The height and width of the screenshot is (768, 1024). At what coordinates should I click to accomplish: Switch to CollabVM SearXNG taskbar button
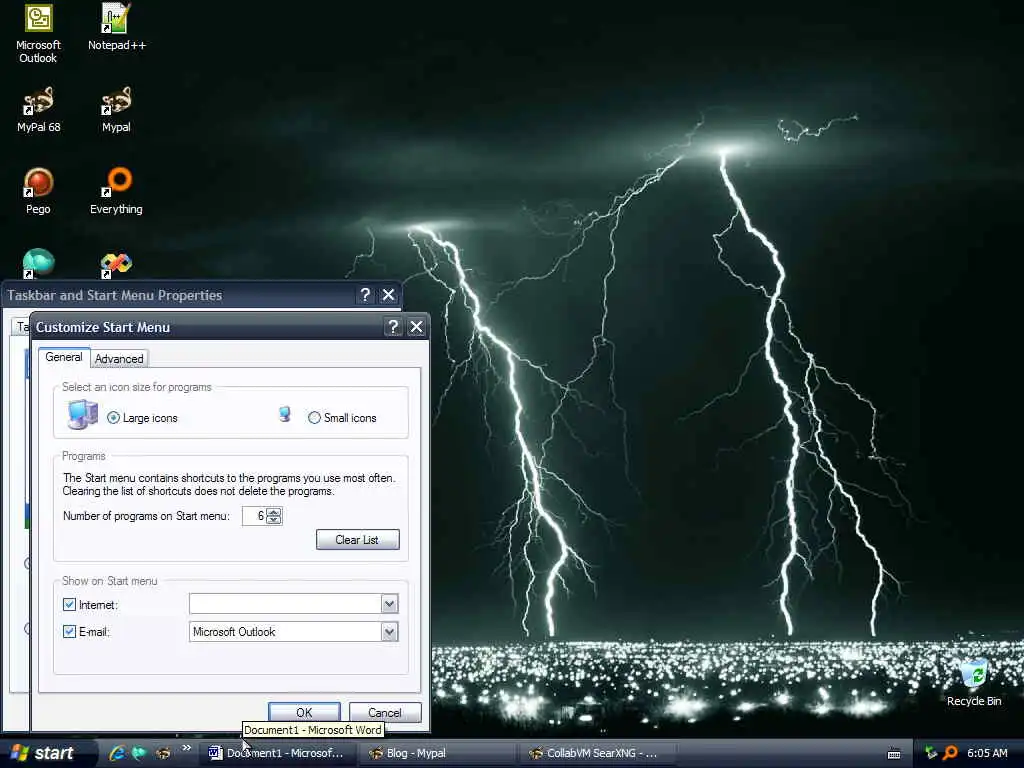[598, 753]
